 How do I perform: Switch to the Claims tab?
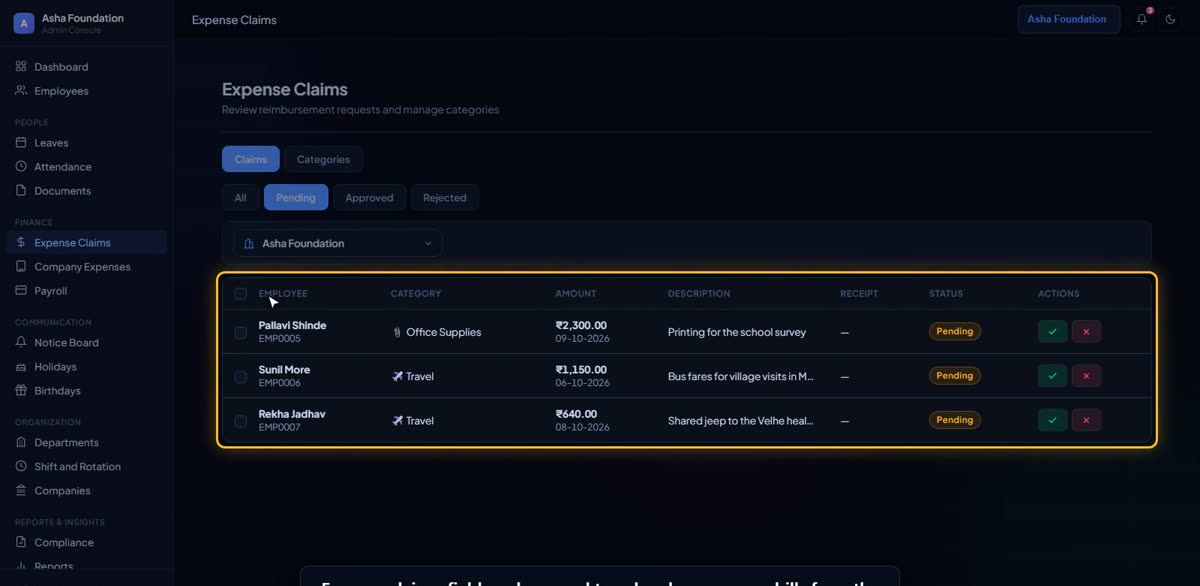coord(251,159)
